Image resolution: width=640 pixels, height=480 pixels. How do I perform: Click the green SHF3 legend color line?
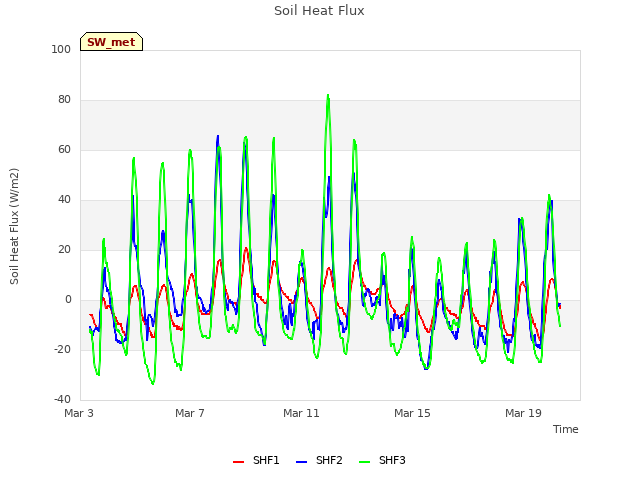(364, 462)
